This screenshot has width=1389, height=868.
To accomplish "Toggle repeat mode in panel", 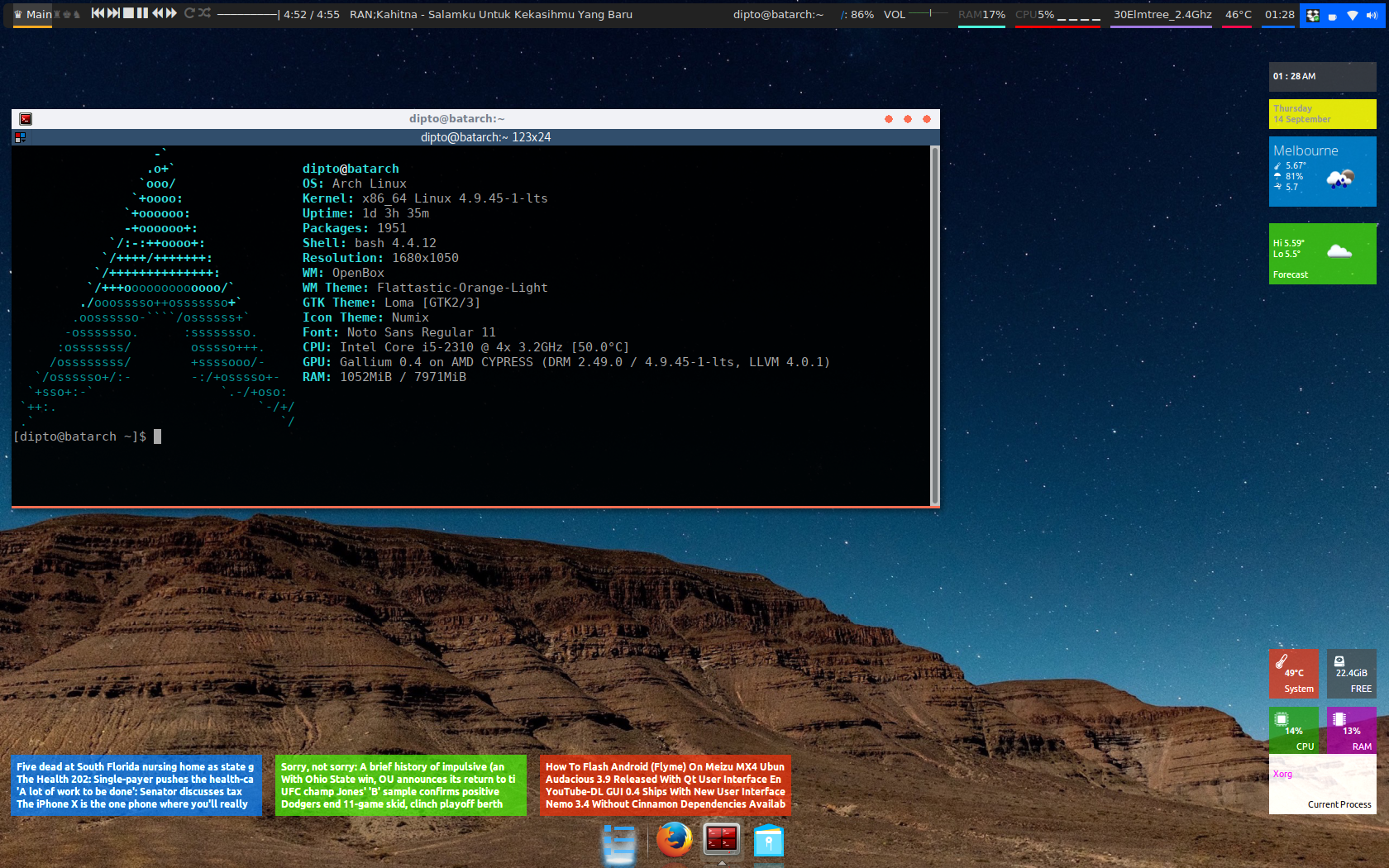I will pos(189,13).
